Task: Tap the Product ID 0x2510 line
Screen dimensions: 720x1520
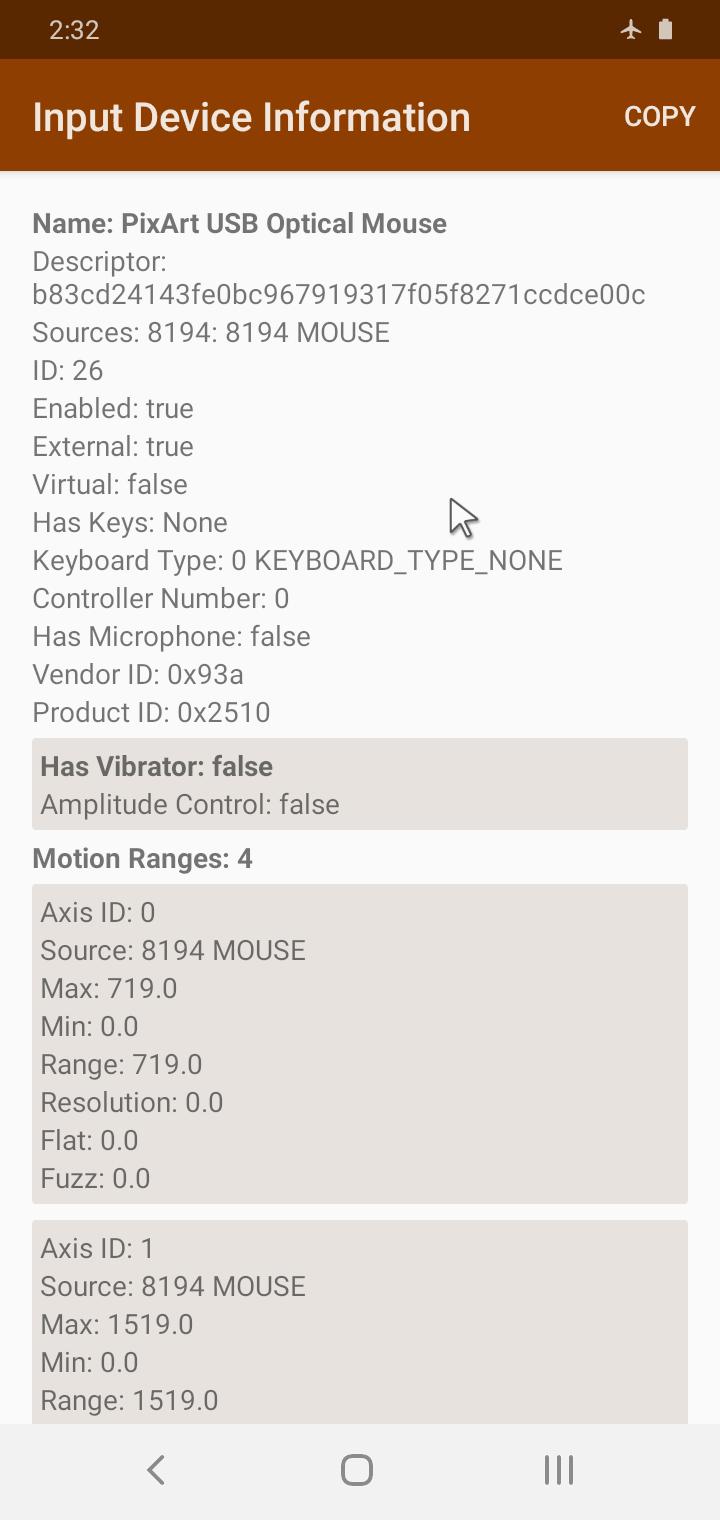Action: click(x=151, y=712)
